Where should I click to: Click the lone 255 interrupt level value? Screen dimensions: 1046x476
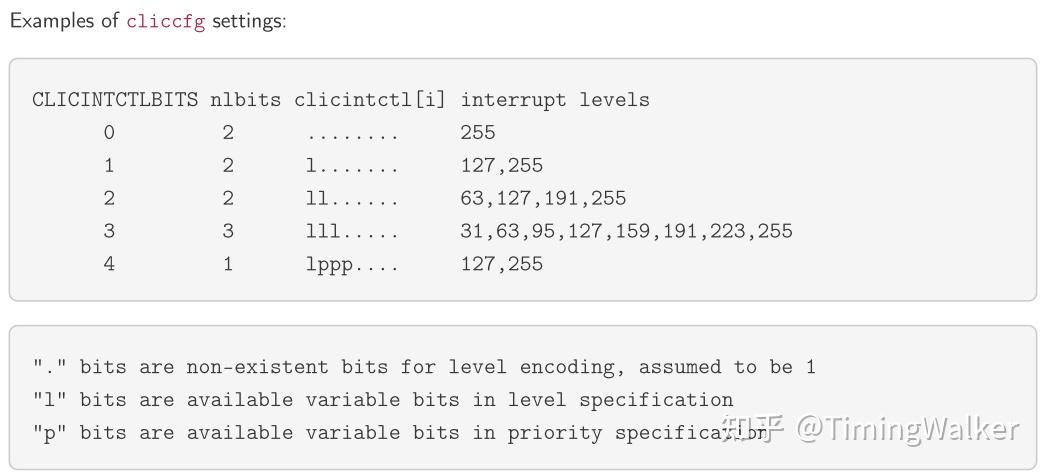point(478,133)
